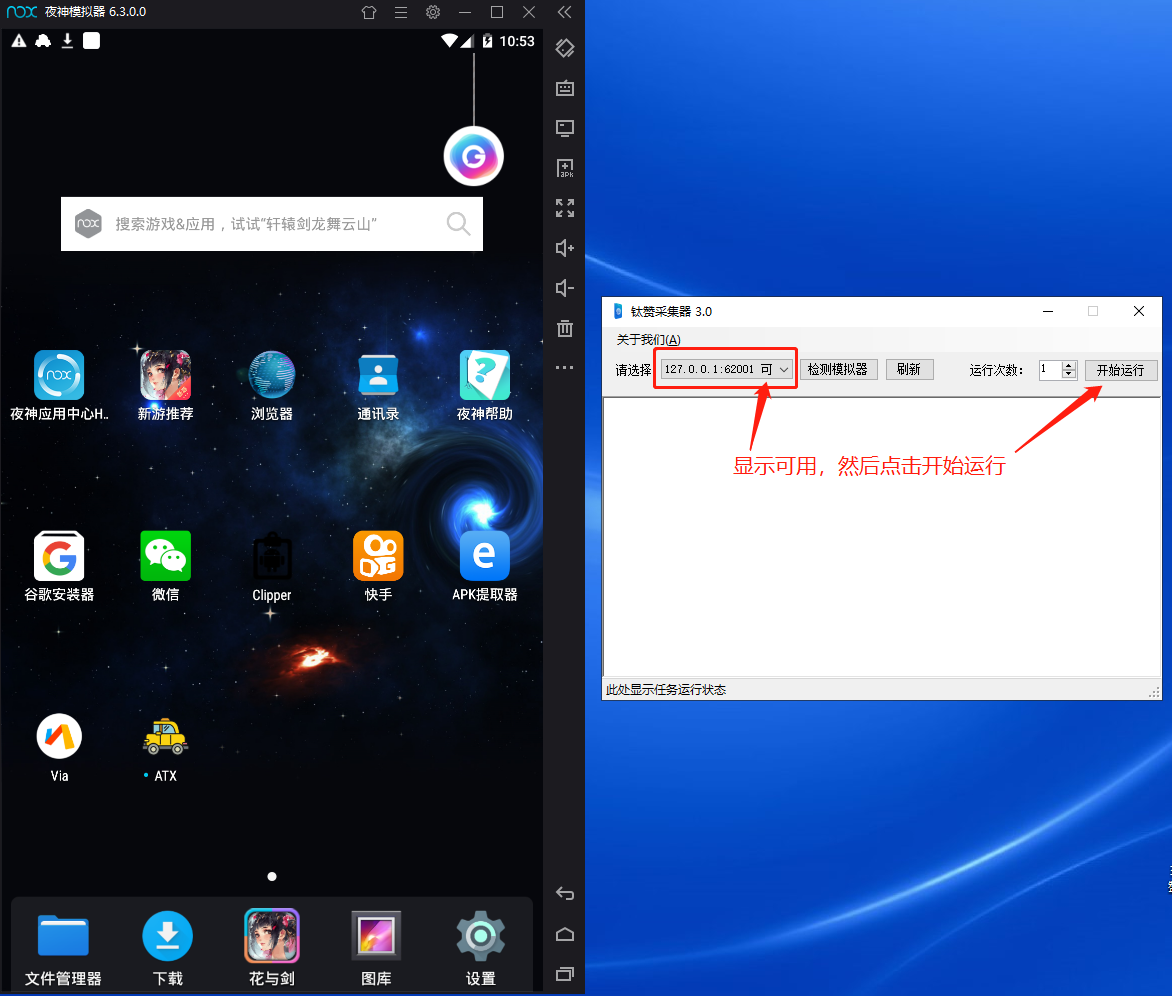
Task: Click Nox volume up icon
Action: (x=565, y=248)
